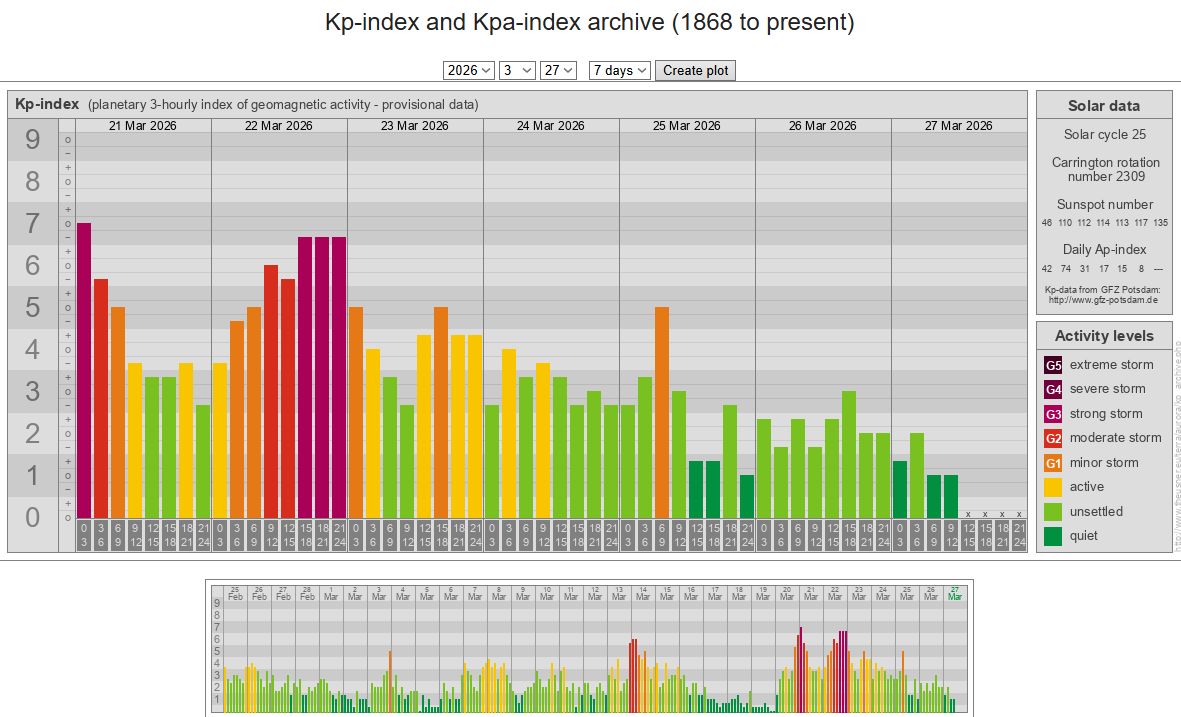The image size is (1181, 717).
Task: Click the magenta 21-24h bar on 22 Mar
Action: click(339, 377)
